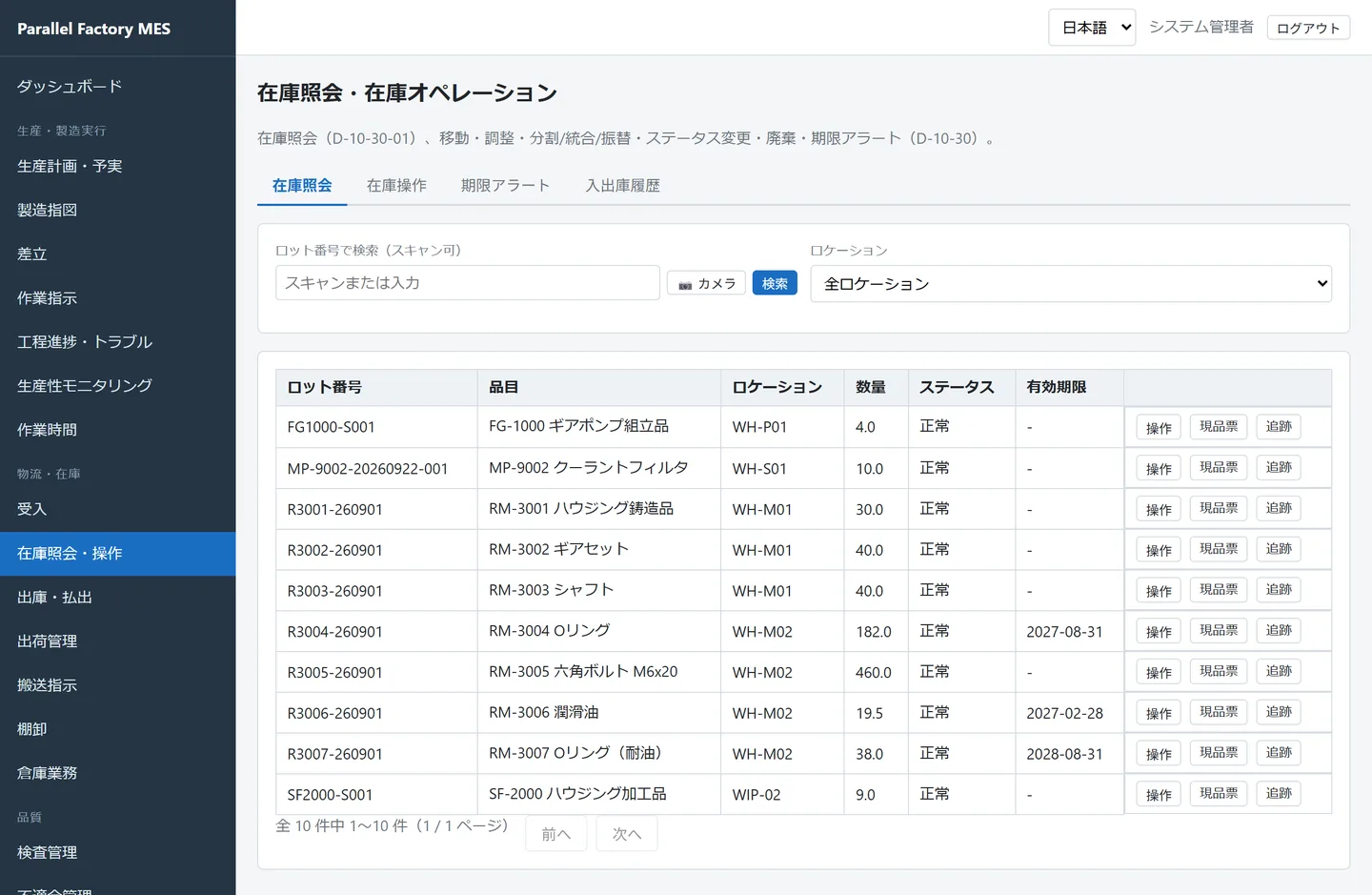Click 追跡 for lot FG1000-S001
This screenshot has width=1372, height=895.
click(x=1279, y=427)
